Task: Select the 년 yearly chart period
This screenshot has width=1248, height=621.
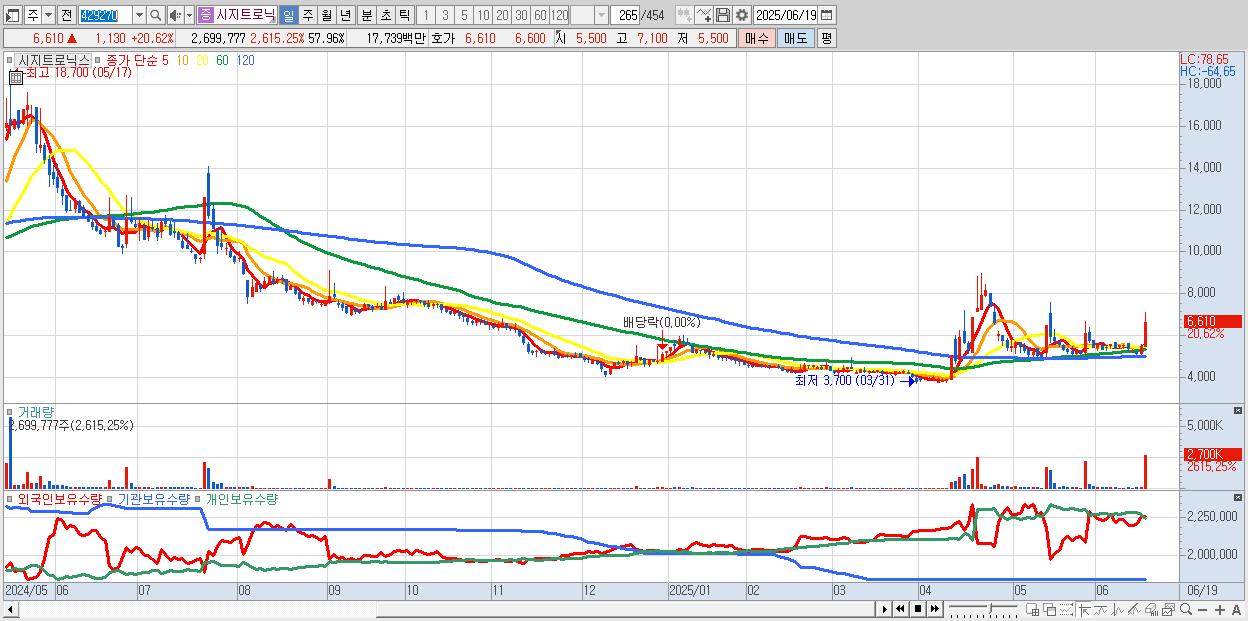Action: click(345, 15)
